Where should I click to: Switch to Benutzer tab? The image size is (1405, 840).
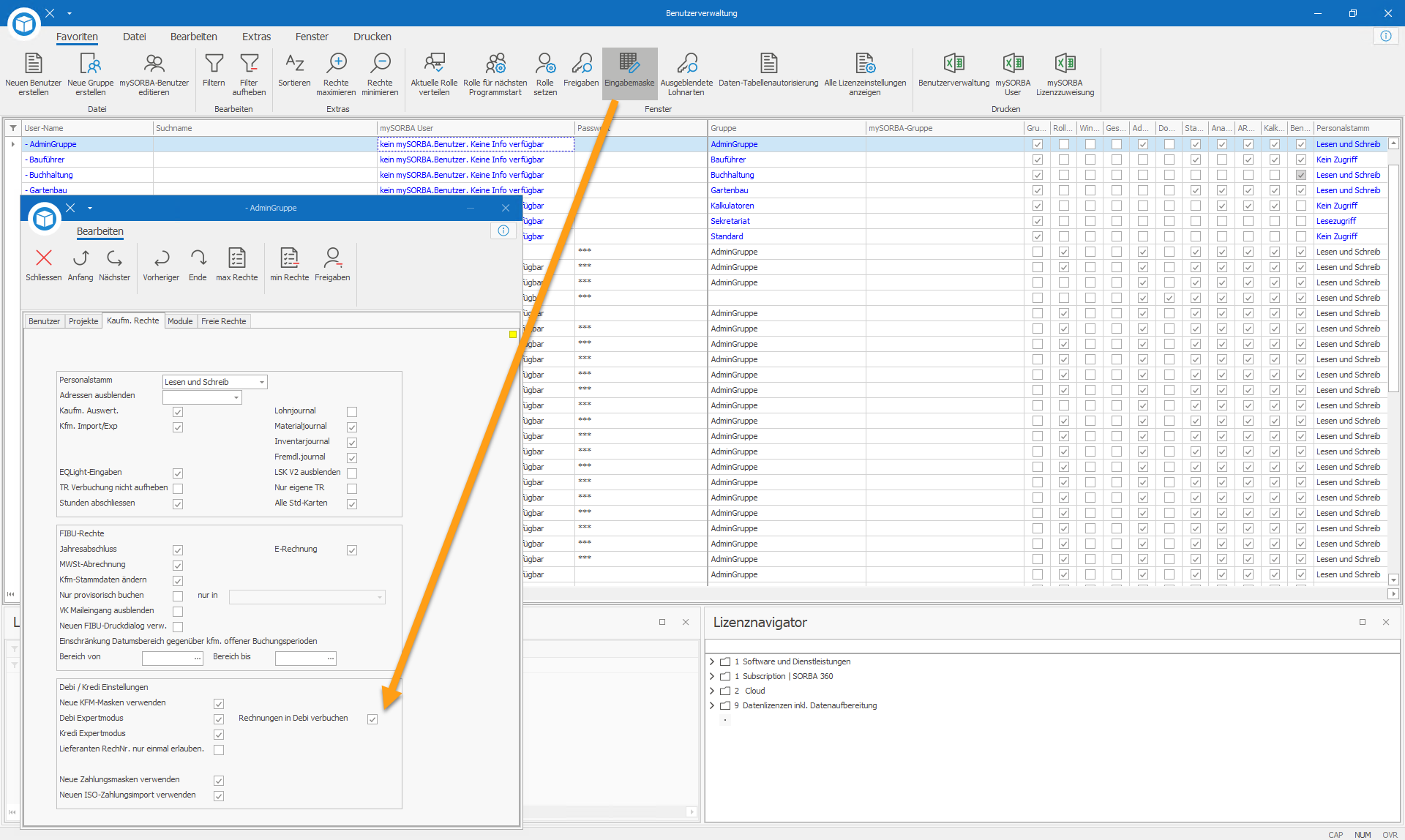coord(44,321)
